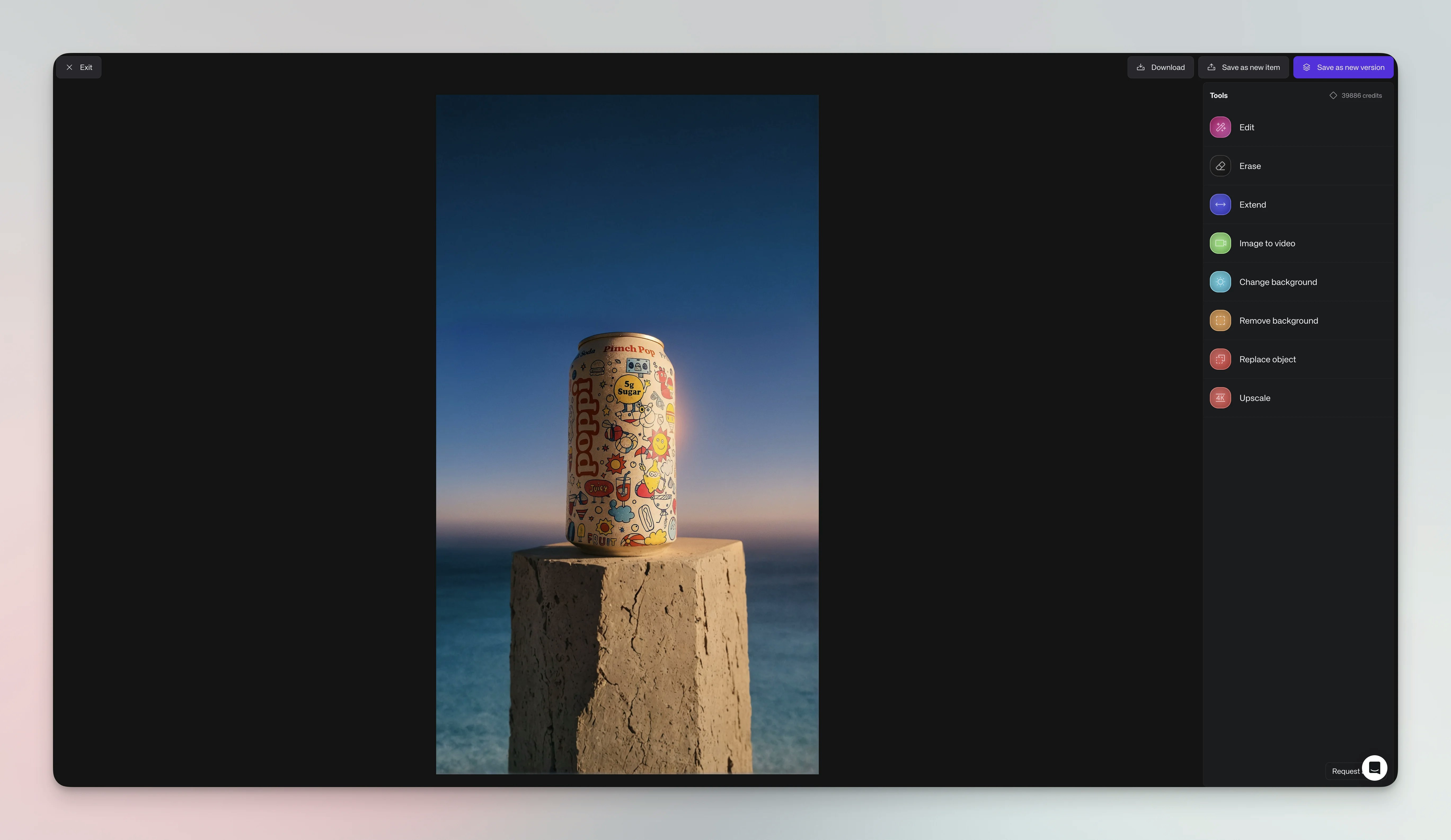Image resolution: width=1451 pixels, height=840 pixels.
Task: Open the Change background tool
Action: [1278, 282]
